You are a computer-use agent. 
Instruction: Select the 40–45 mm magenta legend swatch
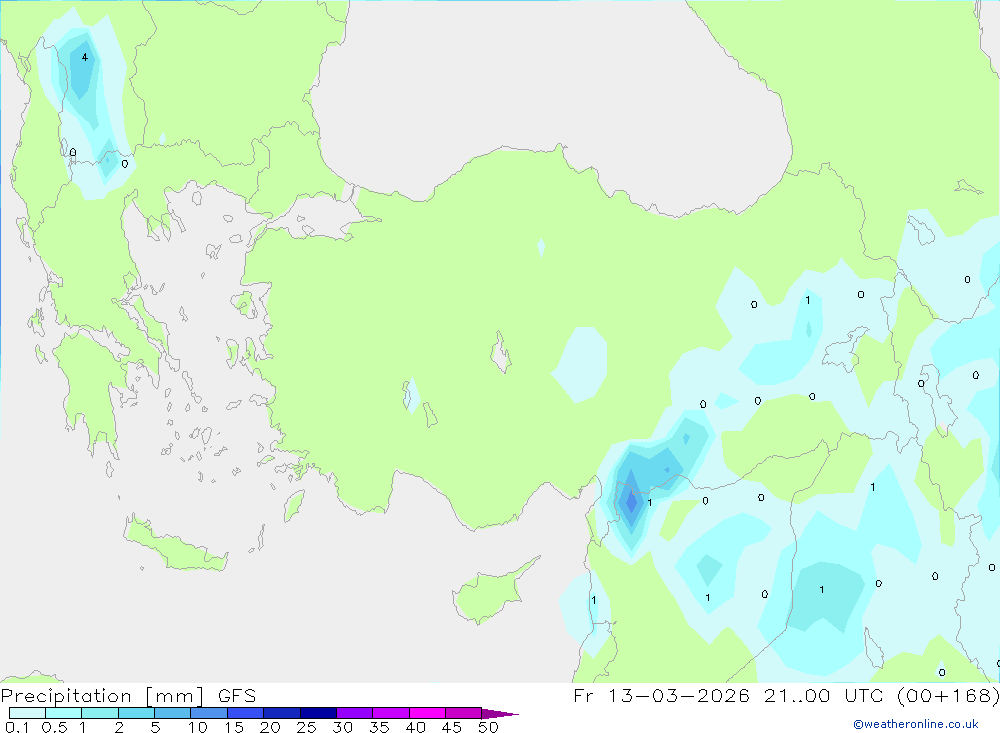click(427, 713)
